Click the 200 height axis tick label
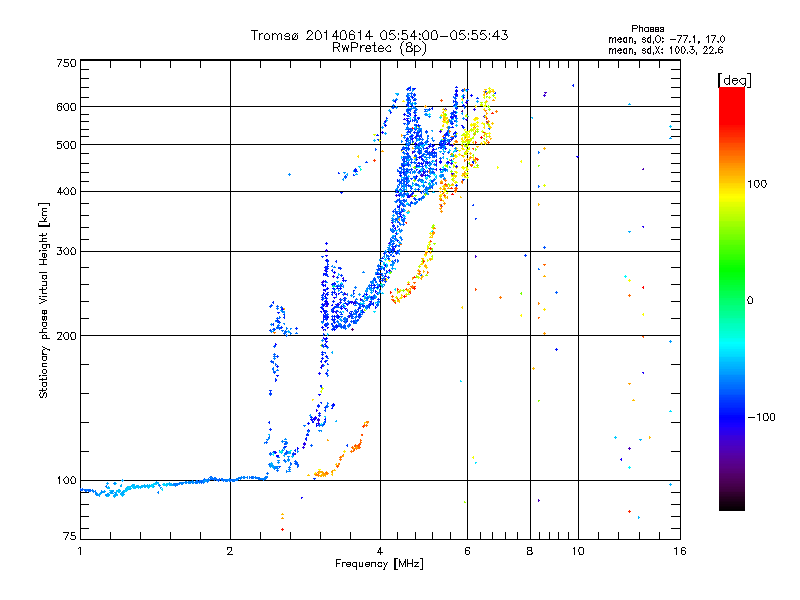 [x=66, y=336]
